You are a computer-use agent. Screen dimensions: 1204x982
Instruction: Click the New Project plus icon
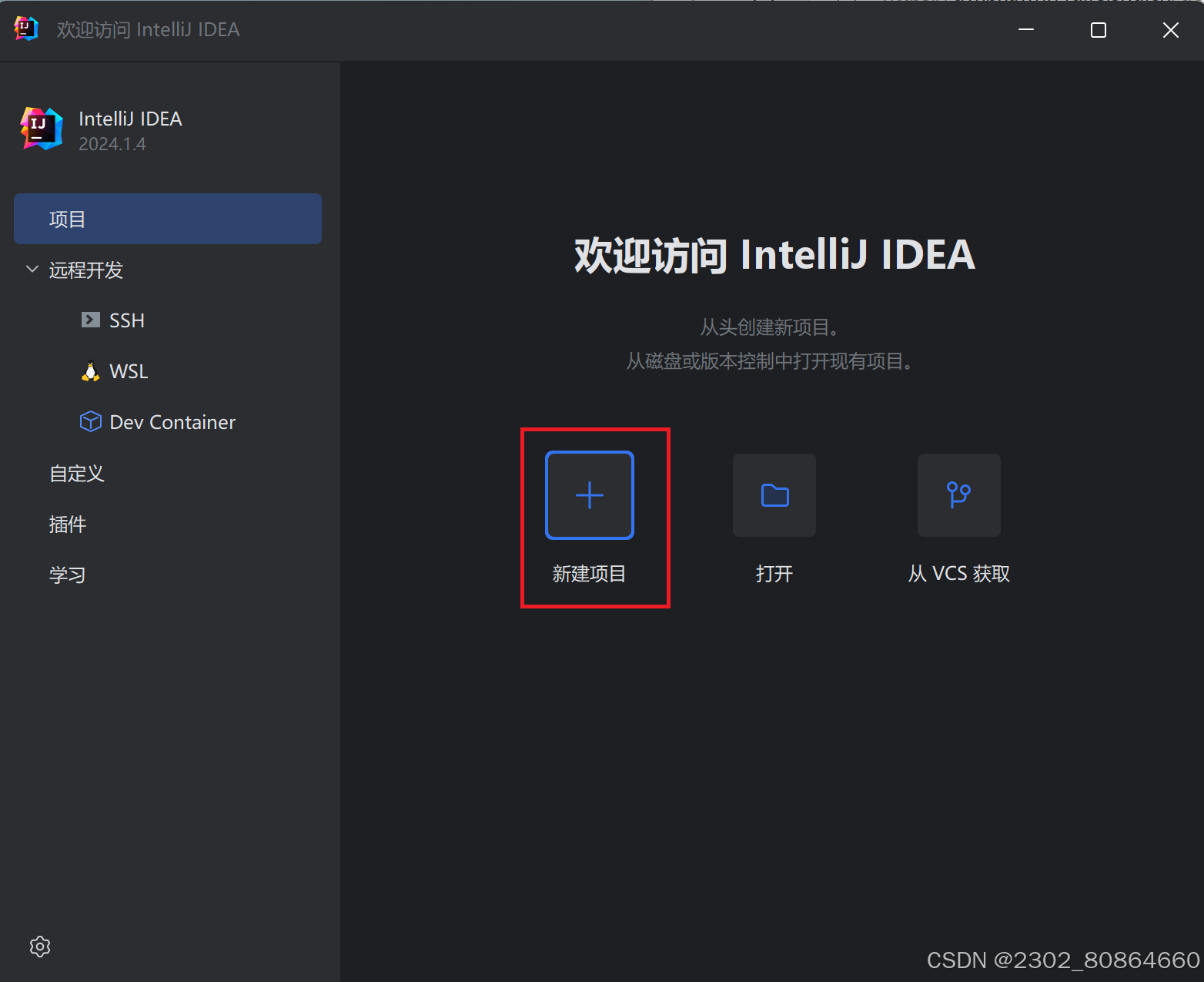(x=590, y=495)
